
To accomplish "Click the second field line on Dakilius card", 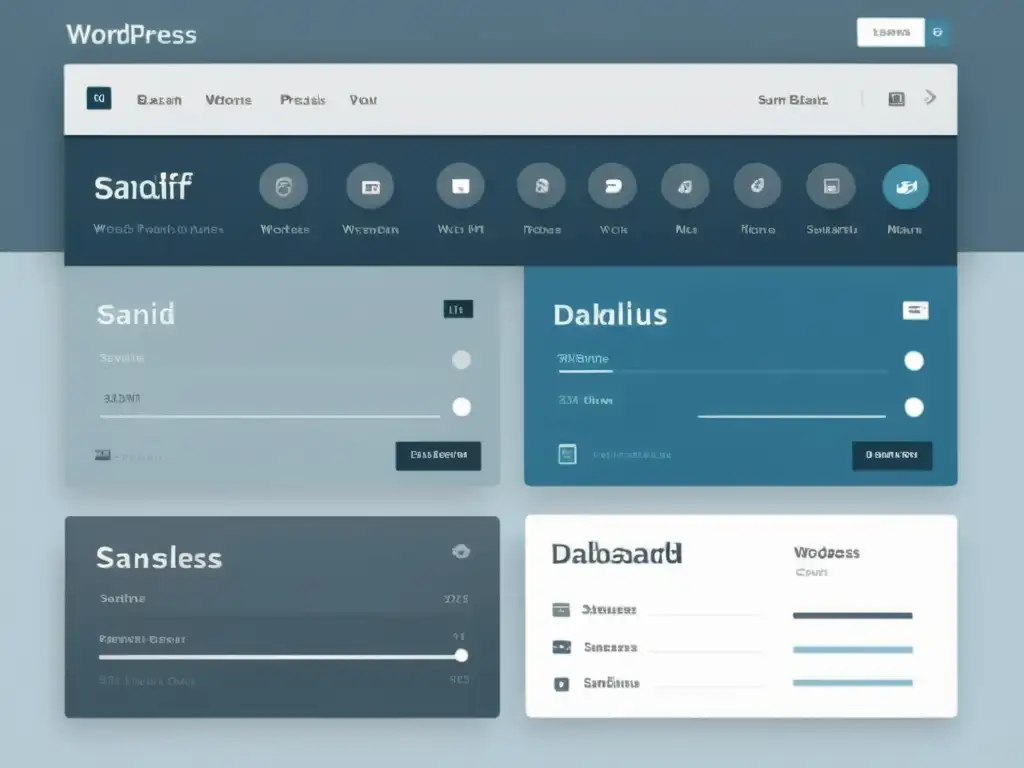I will coord(792,415).
